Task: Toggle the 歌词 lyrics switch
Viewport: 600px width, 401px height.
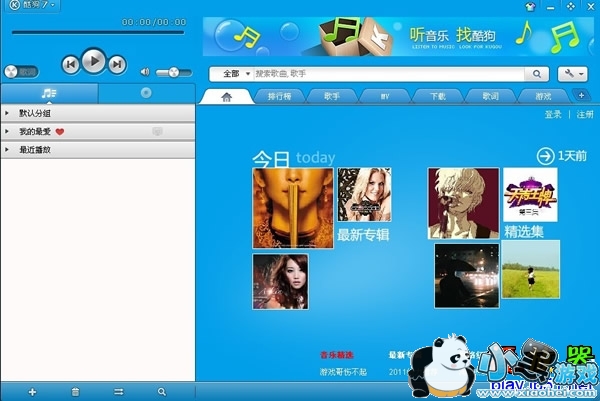Action: (x=21, y=72)
